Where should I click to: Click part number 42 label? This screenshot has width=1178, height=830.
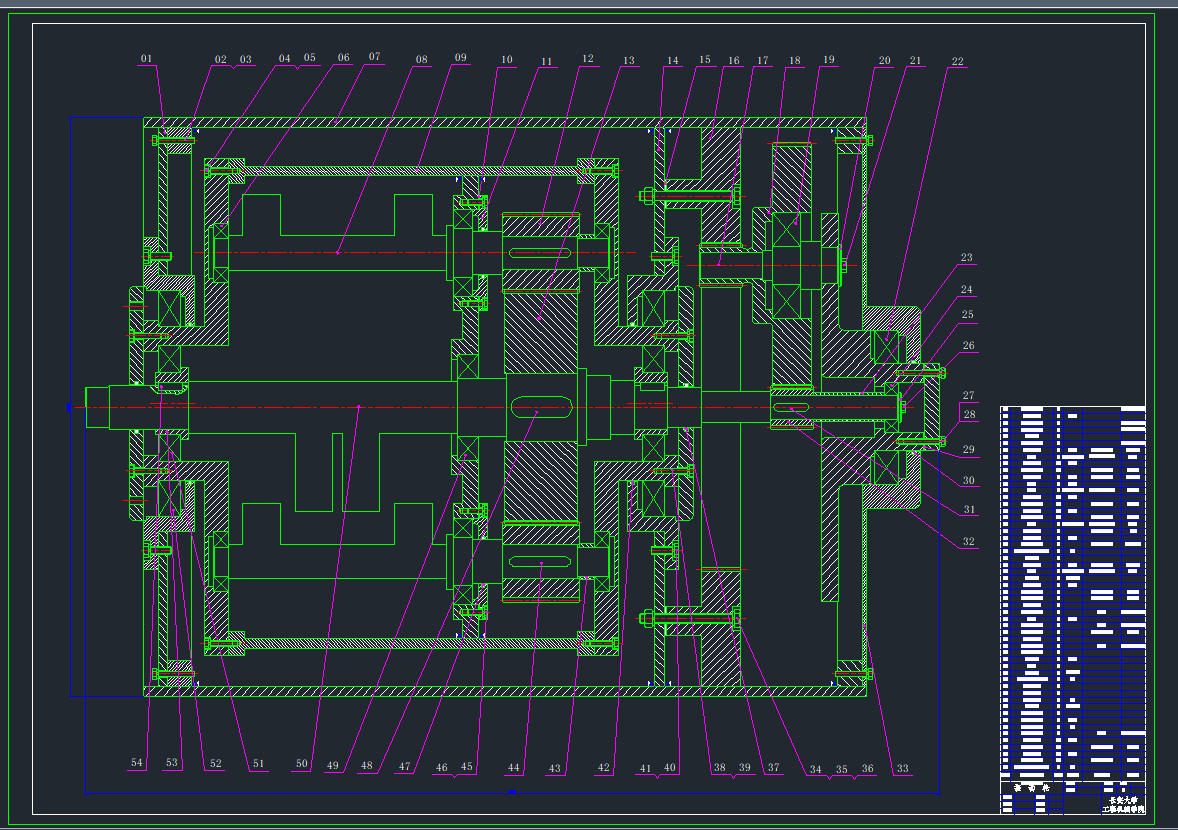click(x=603, y=768)
